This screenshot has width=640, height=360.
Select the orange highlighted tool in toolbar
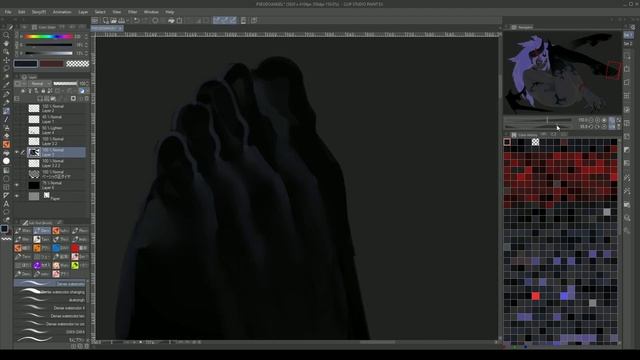pos(6,144)
